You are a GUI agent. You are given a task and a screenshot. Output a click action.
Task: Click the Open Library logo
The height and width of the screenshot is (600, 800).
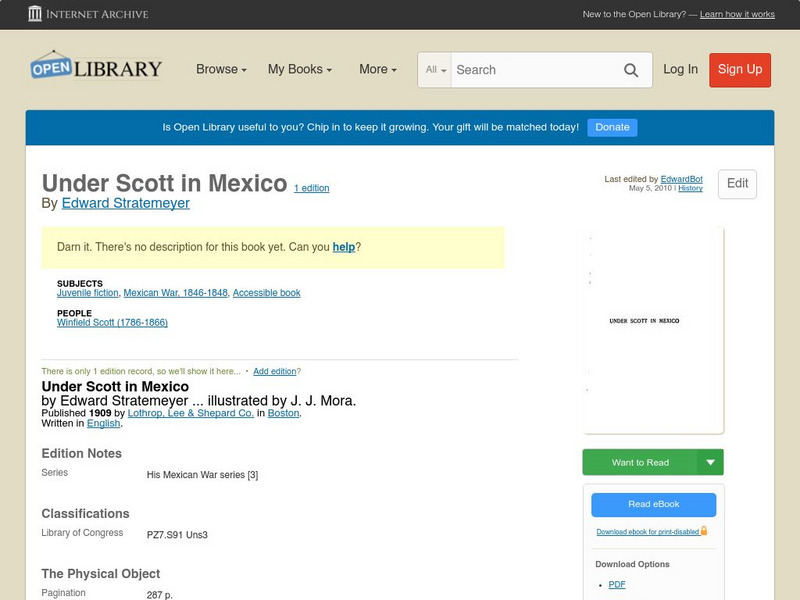point(95,66)
